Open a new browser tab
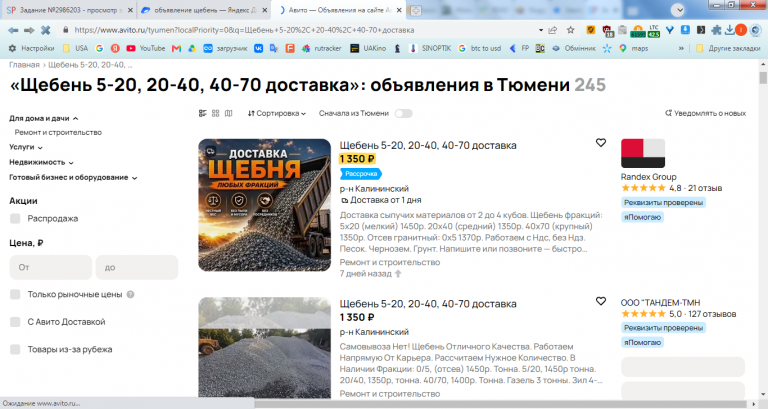 [415, 10]
